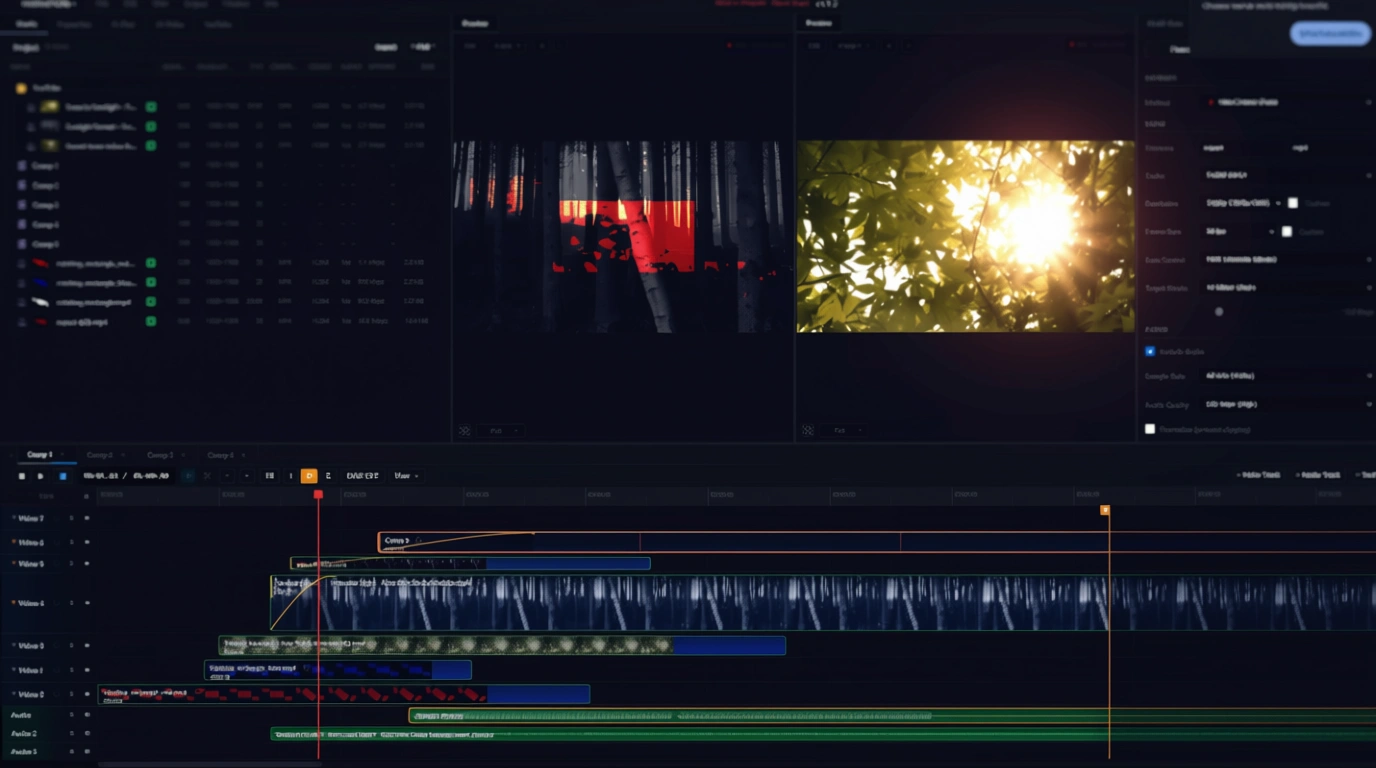Click the blue square icon in timeline toolbar

coord(62,476)
